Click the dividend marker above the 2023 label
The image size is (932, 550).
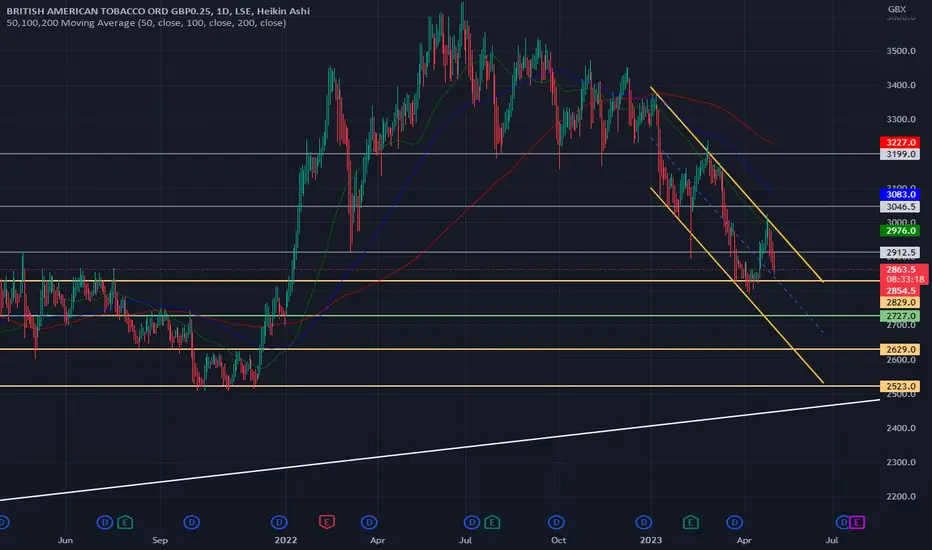[644, 523]
